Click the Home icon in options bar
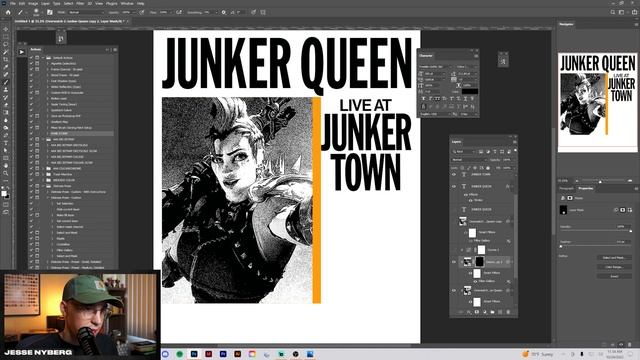 (8, 12)
